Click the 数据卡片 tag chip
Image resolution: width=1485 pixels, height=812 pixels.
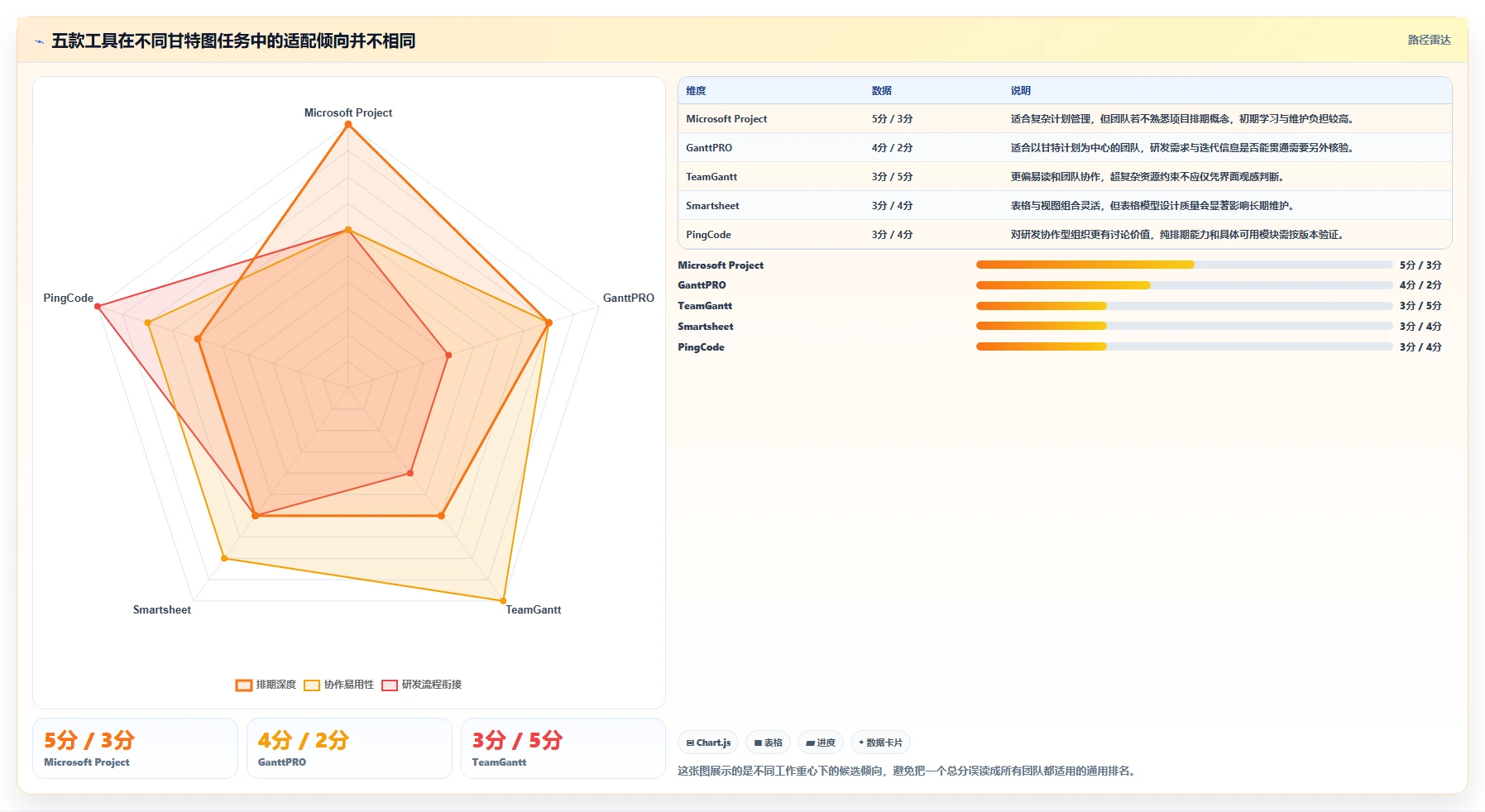pos(881,743)
